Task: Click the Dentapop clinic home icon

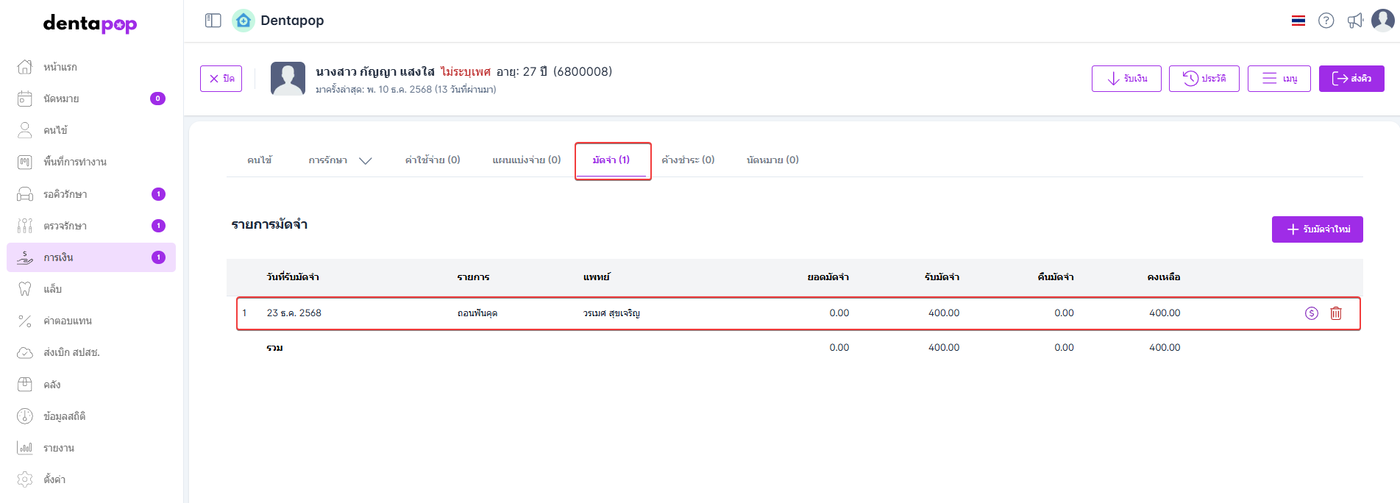Action: click(243, 20)
